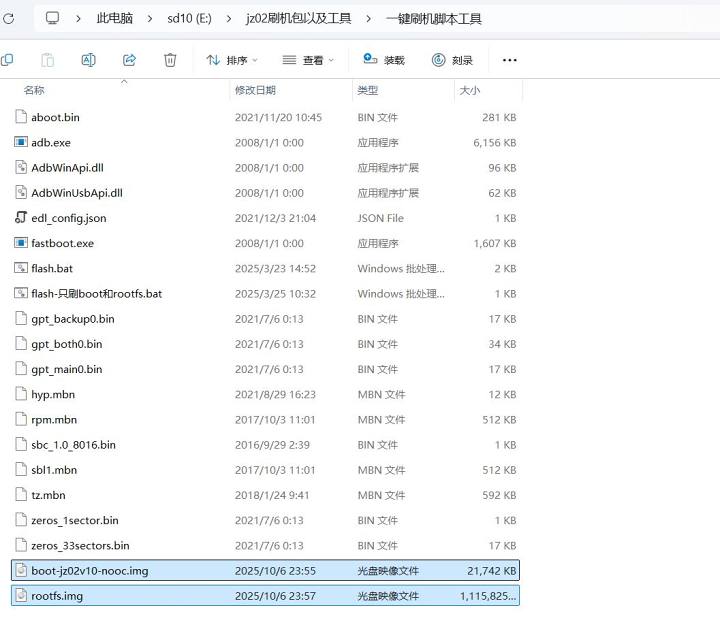Select the flash.bat batch file

click(52, 269)
